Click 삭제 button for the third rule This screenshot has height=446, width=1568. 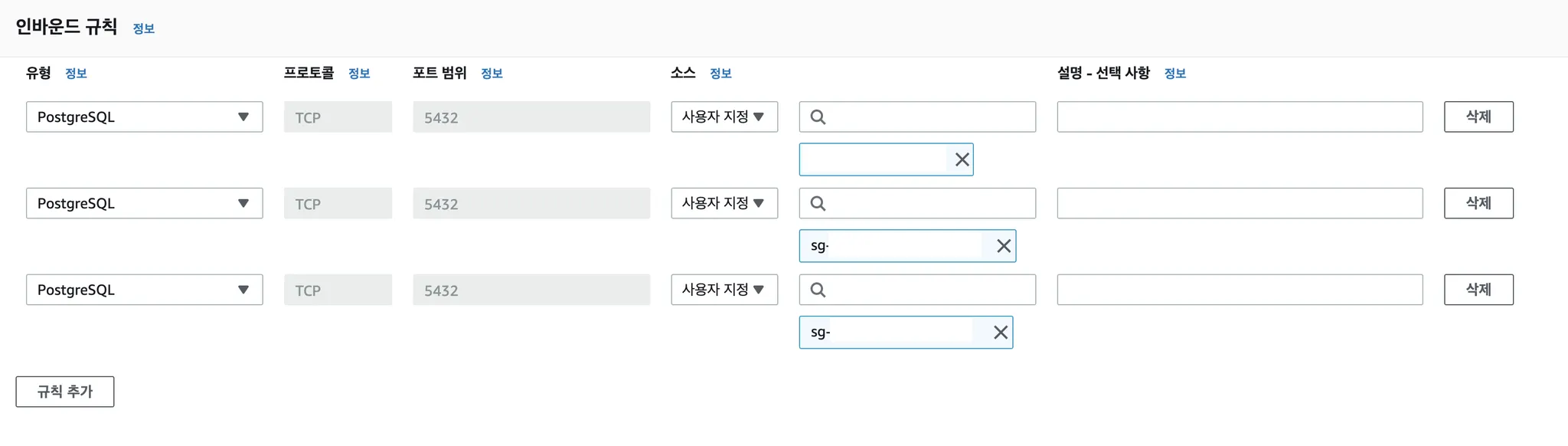1478,290
